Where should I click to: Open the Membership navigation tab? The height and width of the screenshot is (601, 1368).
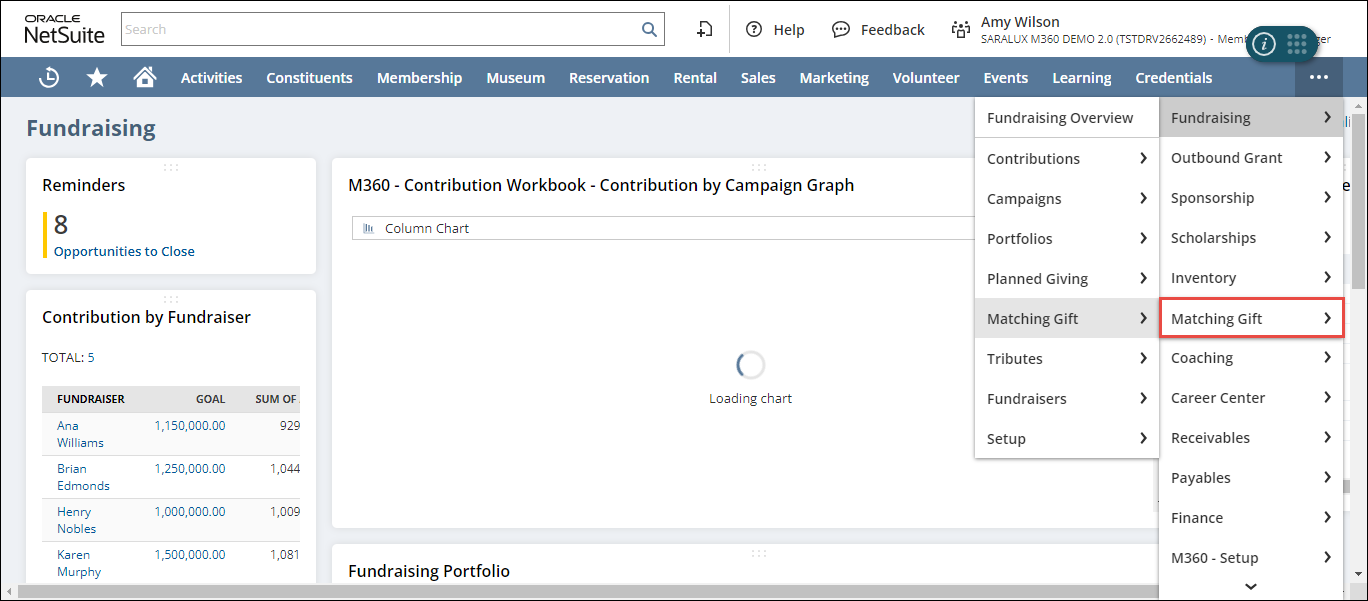point(419,78)
